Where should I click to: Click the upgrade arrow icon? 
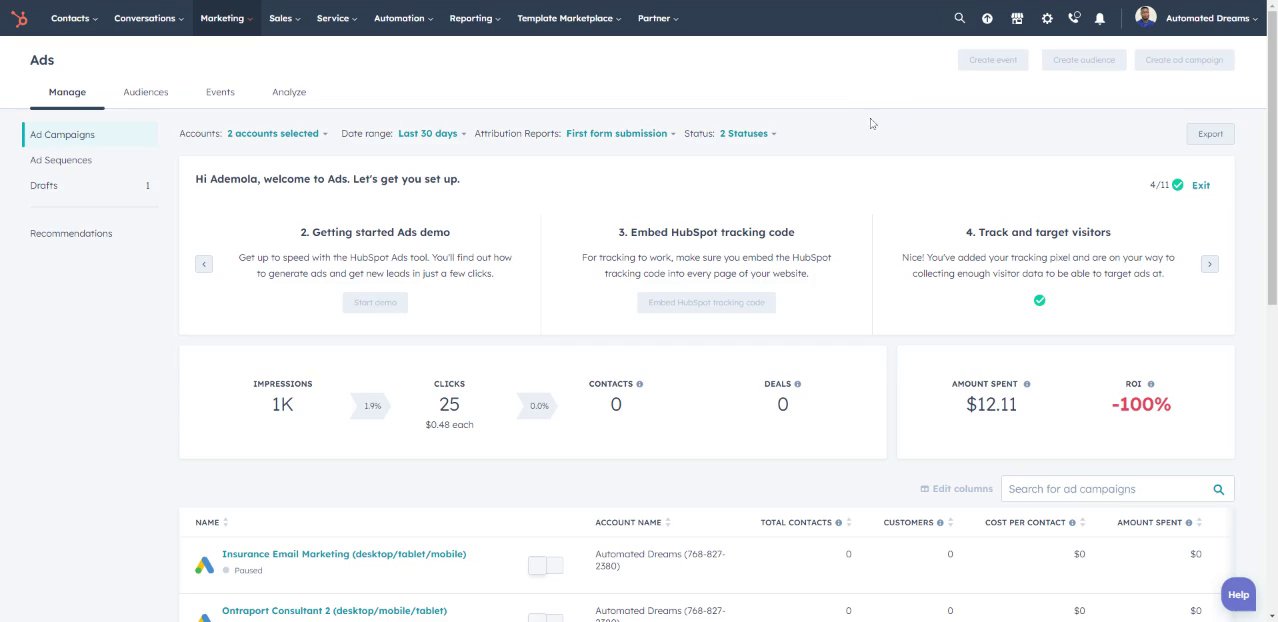[988, 18]
